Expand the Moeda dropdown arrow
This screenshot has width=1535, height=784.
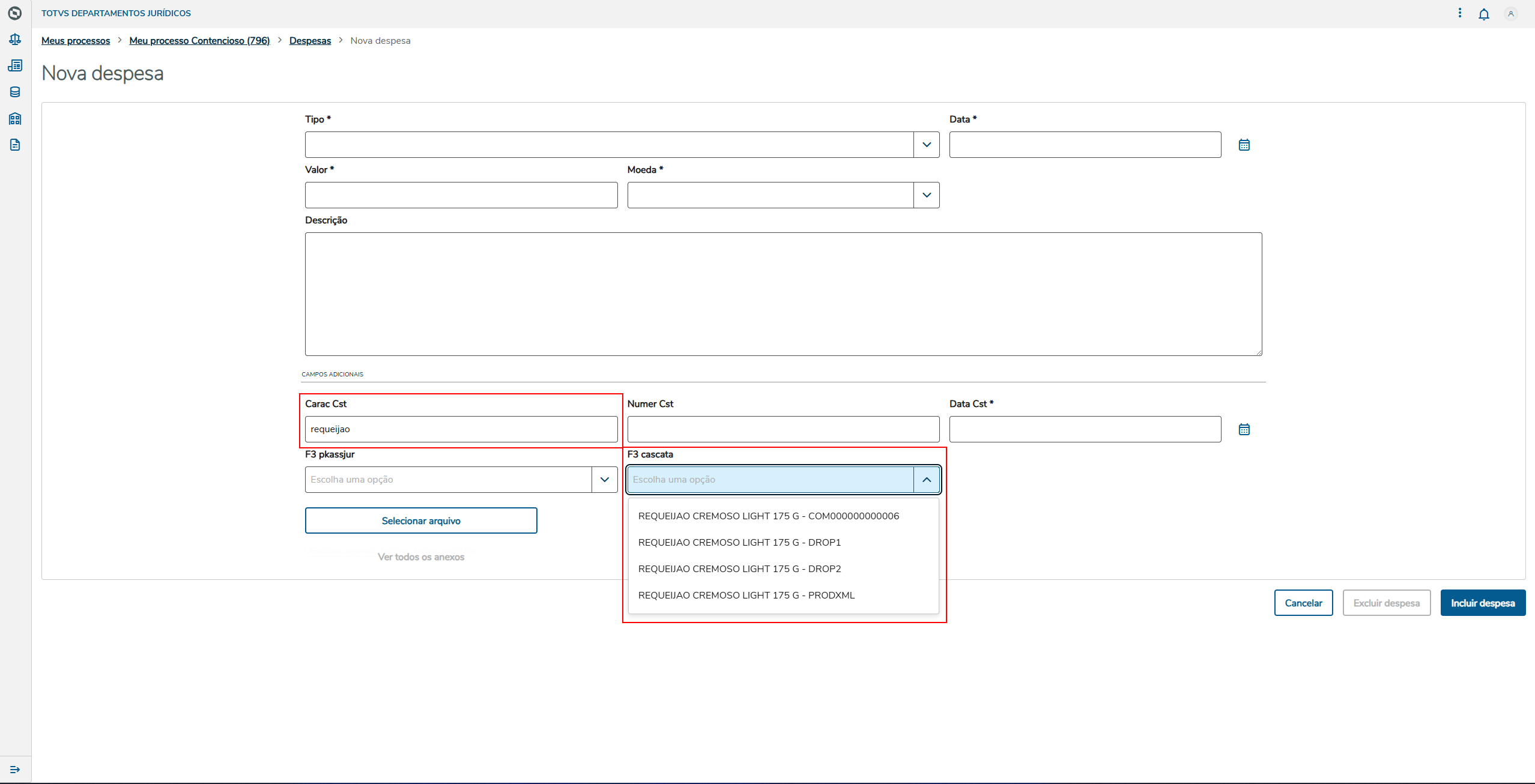(x=926, y=195)
